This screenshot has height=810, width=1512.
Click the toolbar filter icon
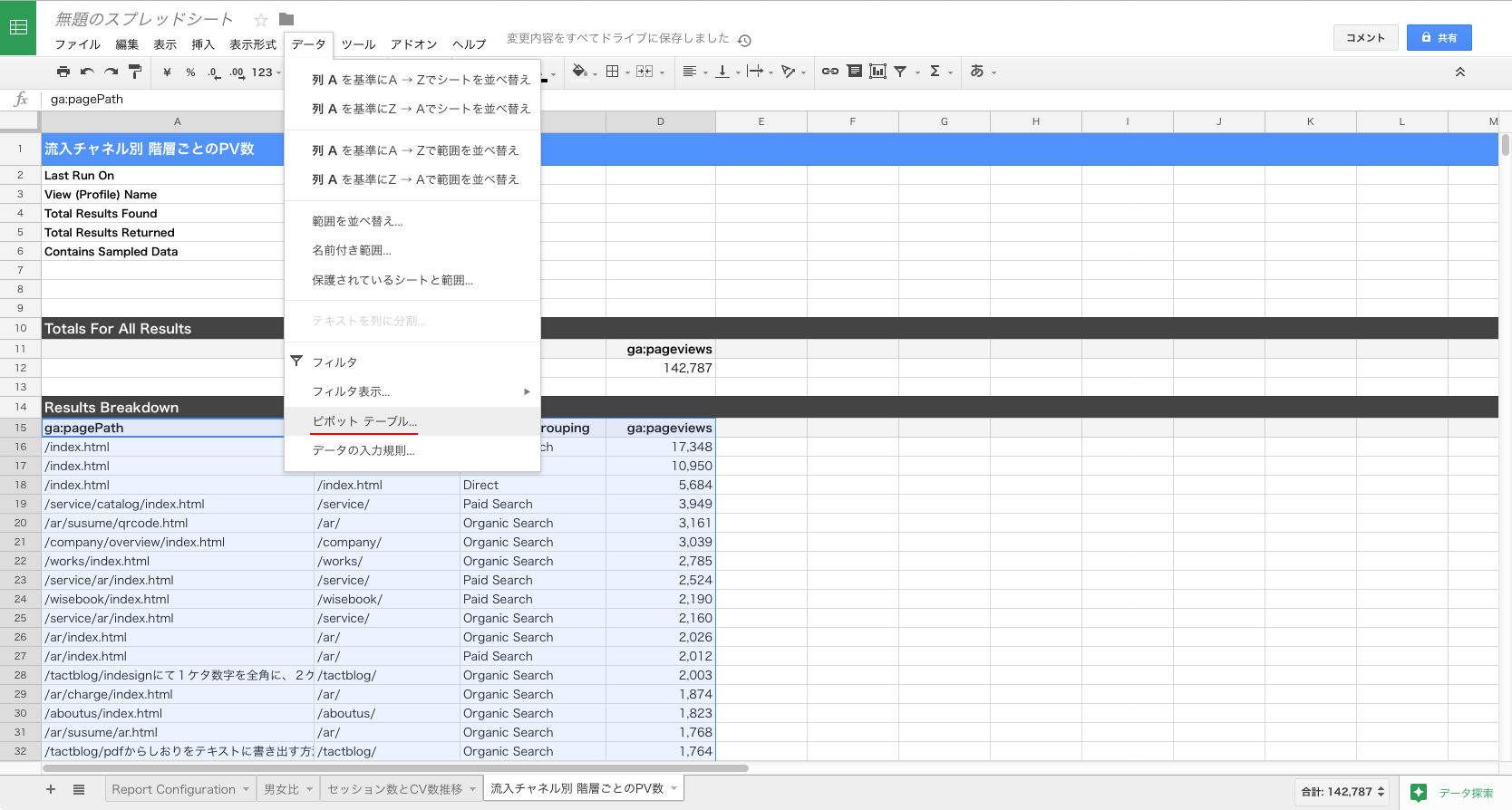point(900,72)
